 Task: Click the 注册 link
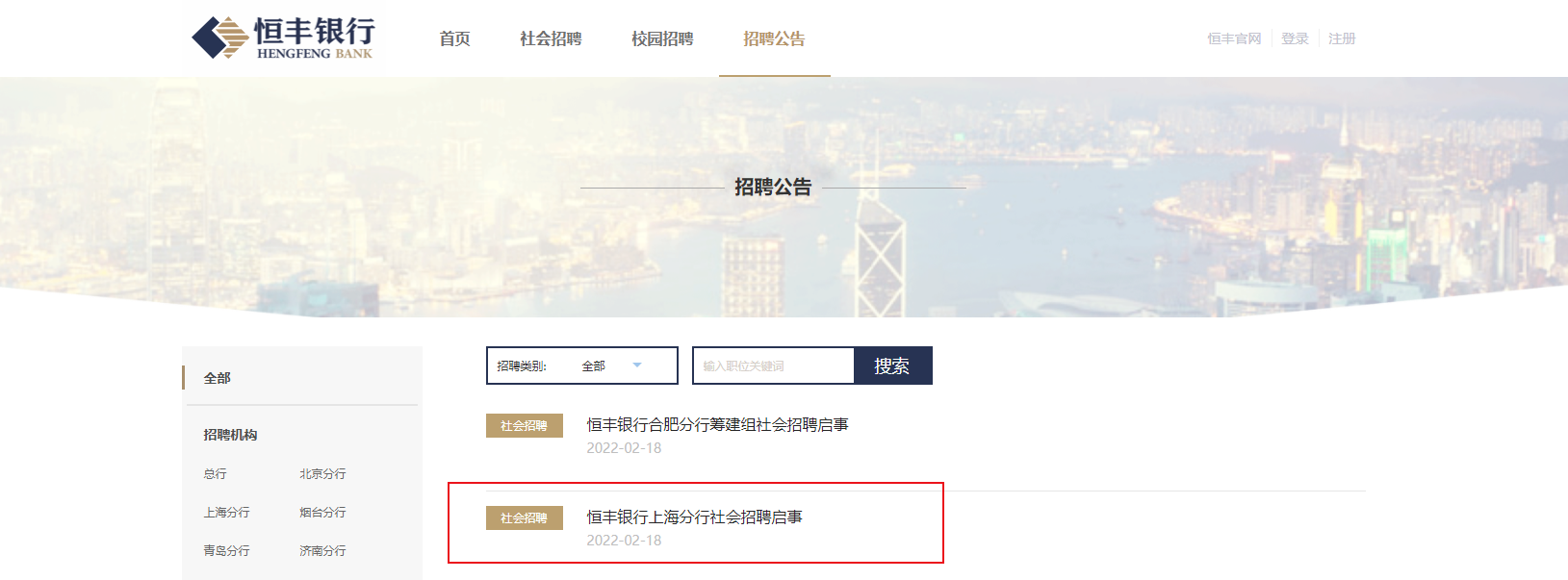[x=1342, y=38]
